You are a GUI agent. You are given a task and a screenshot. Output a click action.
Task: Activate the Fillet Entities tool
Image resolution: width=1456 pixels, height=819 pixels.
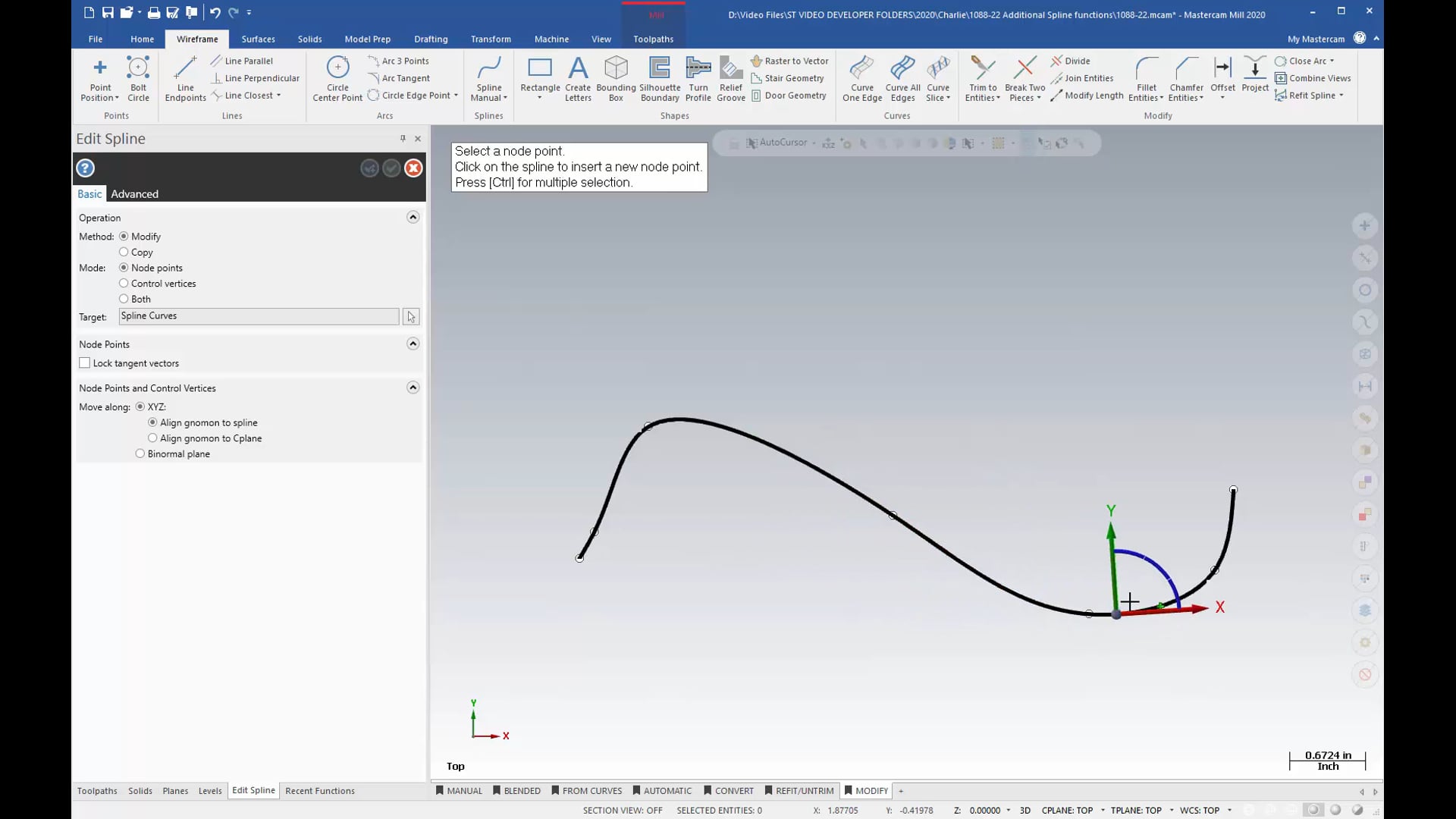(x=1146, y=78)
